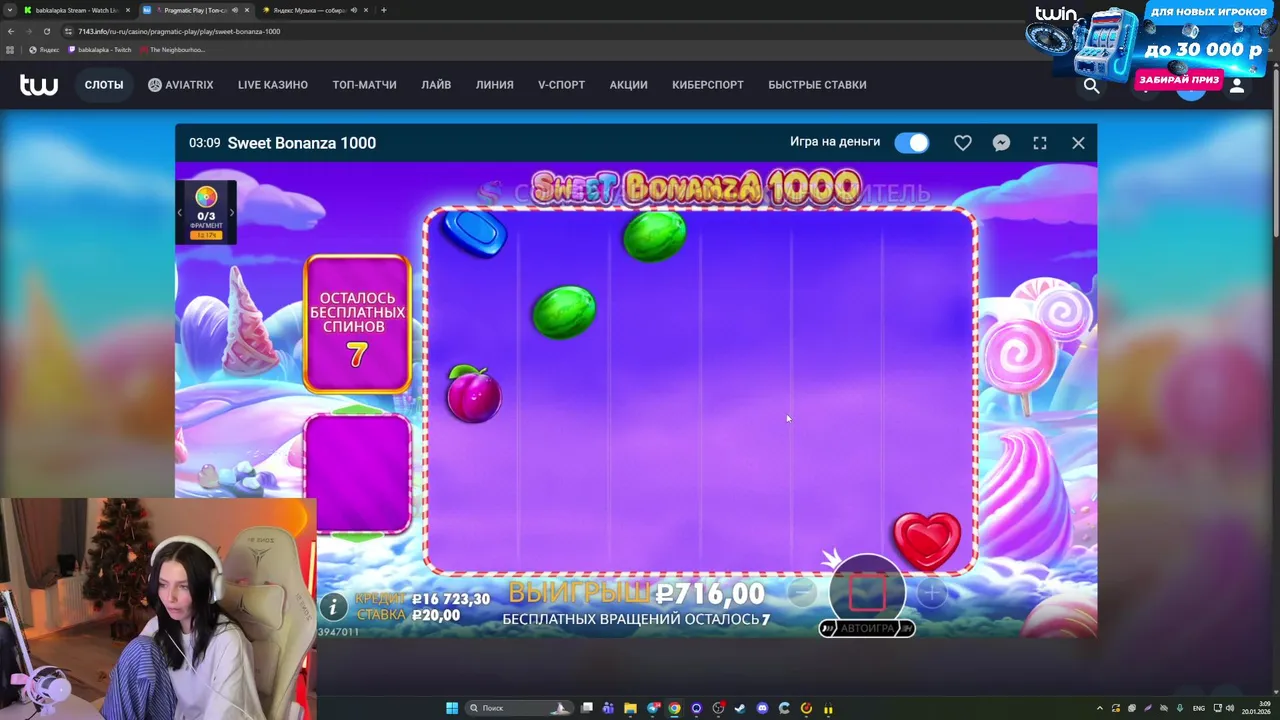Click the stop spin square button
Screen dimensions: 1280x720
pos(867,592)
